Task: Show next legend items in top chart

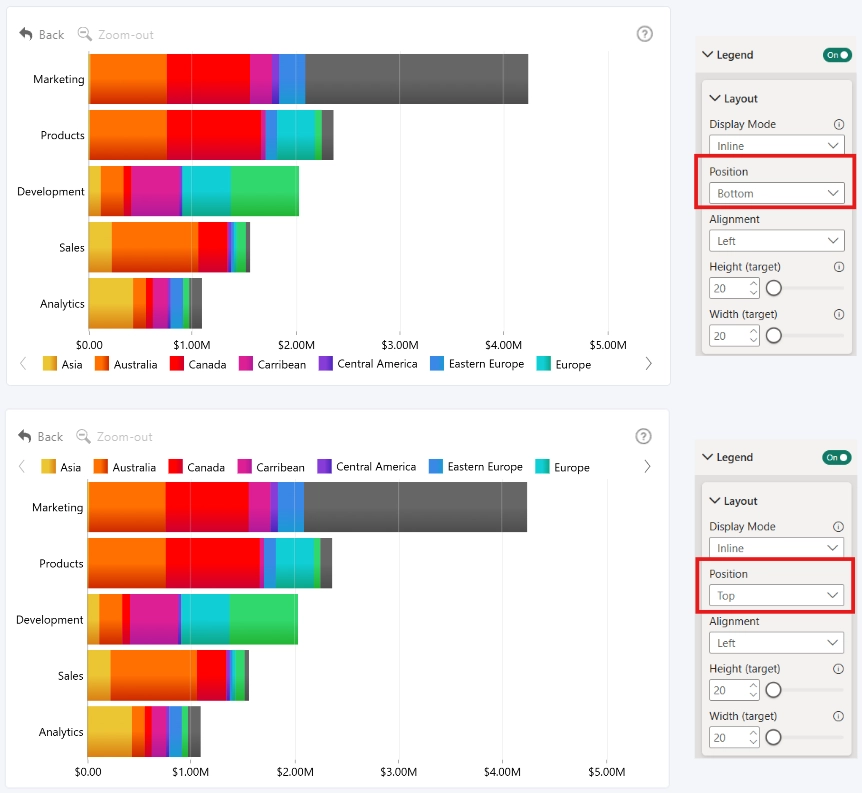Action: click(648, 364)
